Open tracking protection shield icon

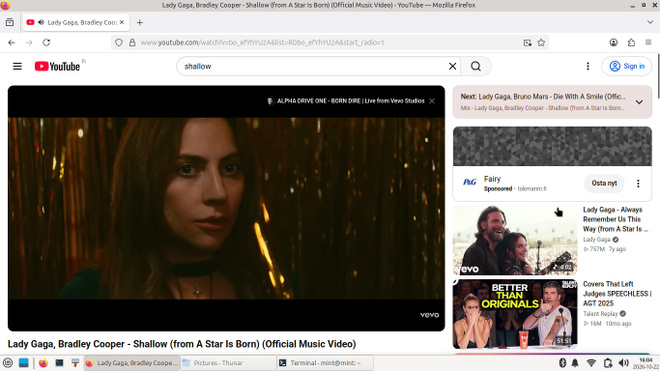[x=119, y=43]
